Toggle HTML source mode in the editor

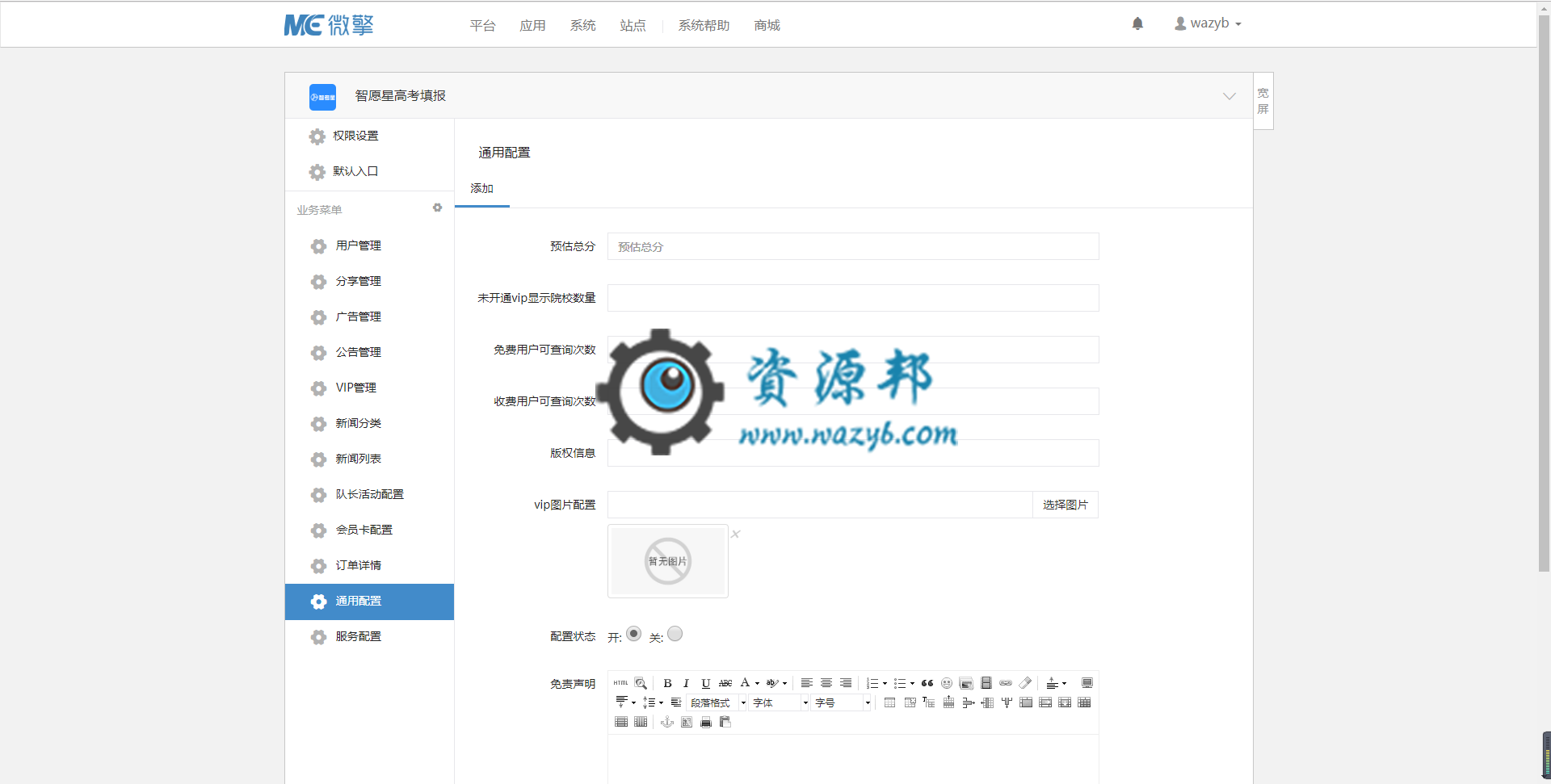(620, 683)
